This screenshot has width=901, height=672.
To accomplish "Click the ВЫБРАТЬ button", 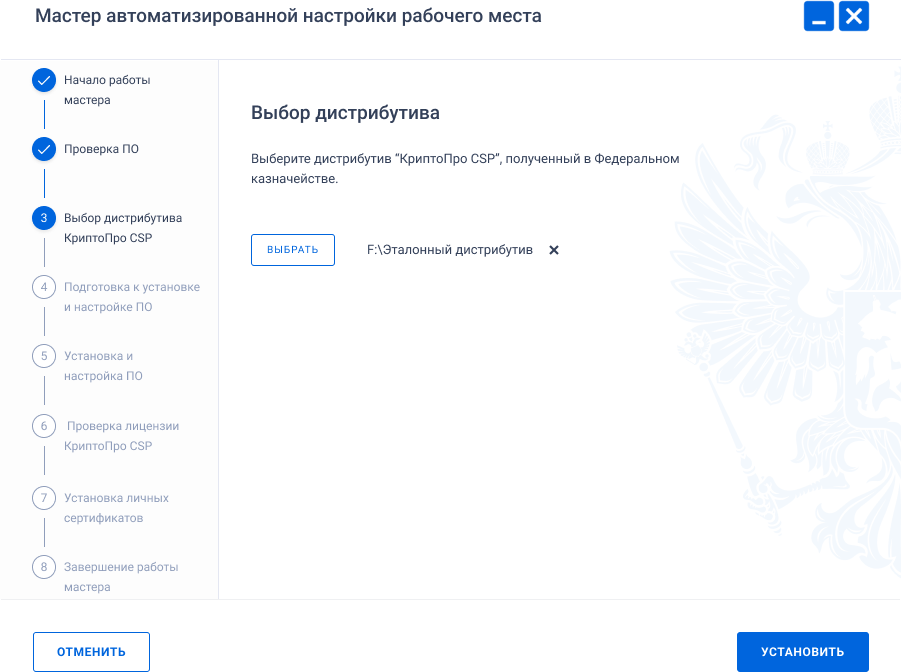I will pyautogui.click(x=292, y=249).
